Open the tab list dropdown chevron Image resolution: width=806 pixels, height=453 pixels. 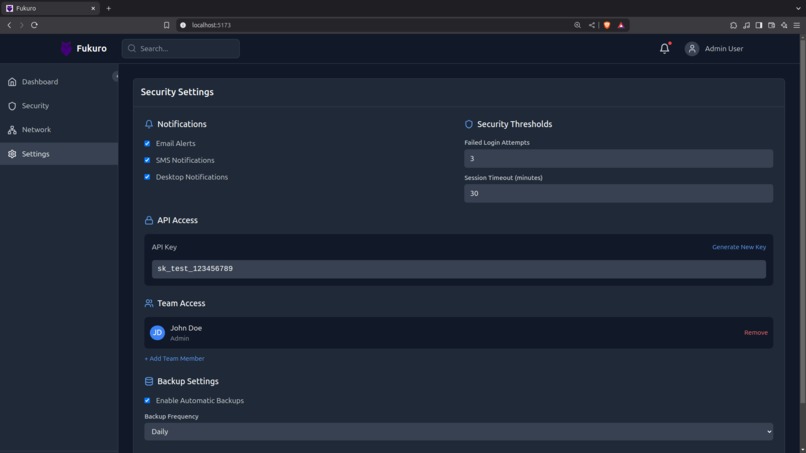pos(798,8)
